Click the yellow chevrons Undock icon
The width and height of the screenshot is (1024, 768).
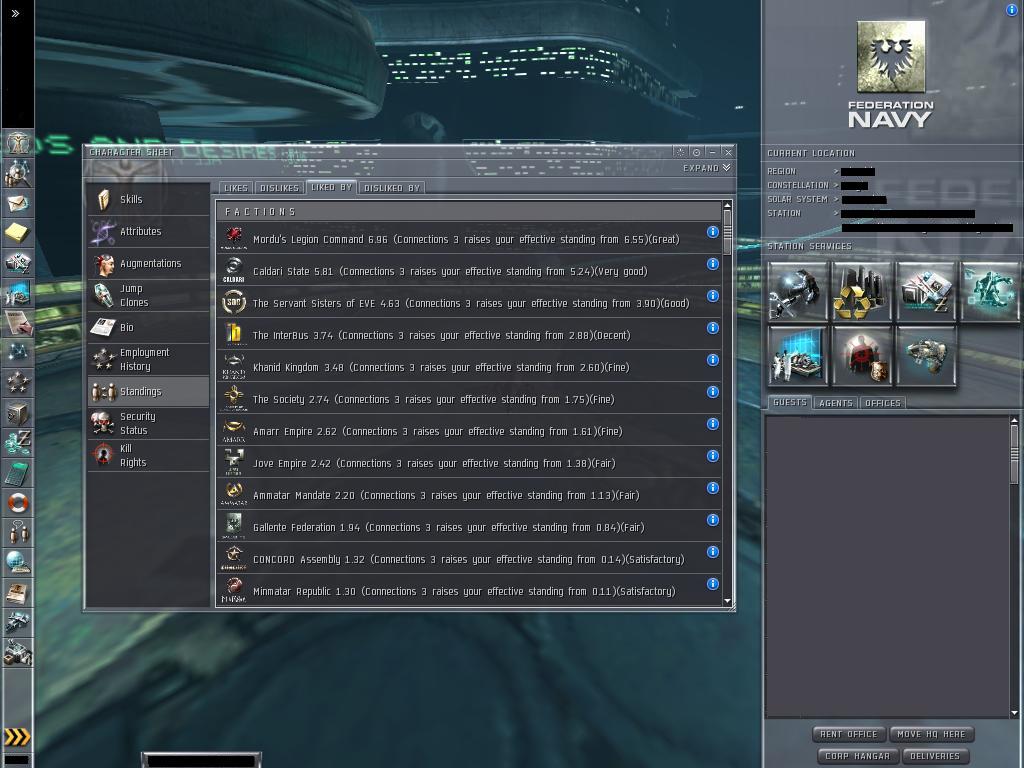pyautogui.click(x=18, y=737)
